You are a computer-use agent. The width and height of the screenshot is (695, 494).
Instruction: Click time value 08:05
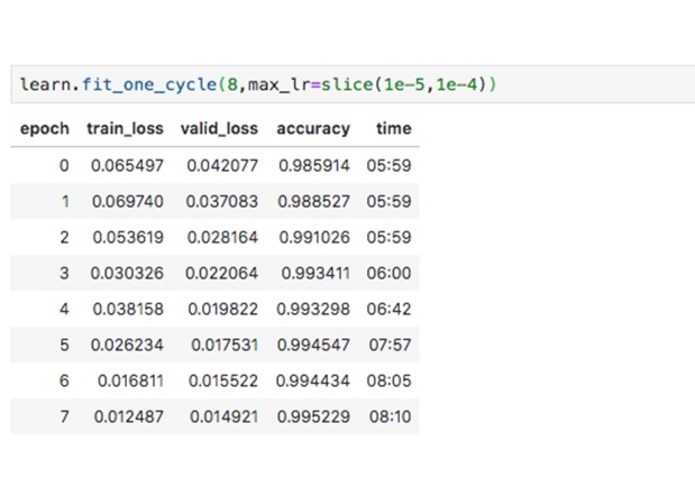tap(389, 381)
